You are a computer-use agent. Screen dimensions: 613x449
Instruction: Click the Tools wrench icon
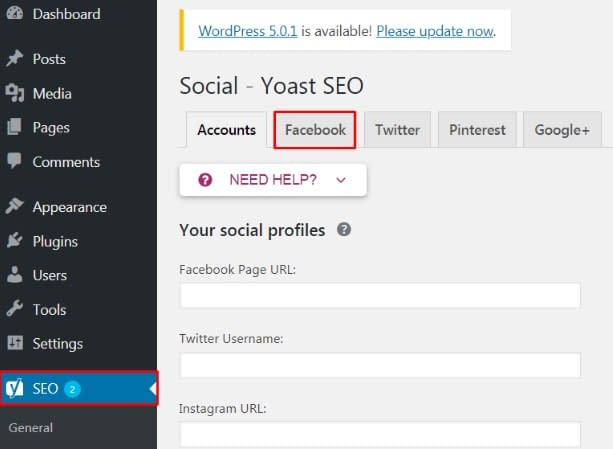point(14,309)
